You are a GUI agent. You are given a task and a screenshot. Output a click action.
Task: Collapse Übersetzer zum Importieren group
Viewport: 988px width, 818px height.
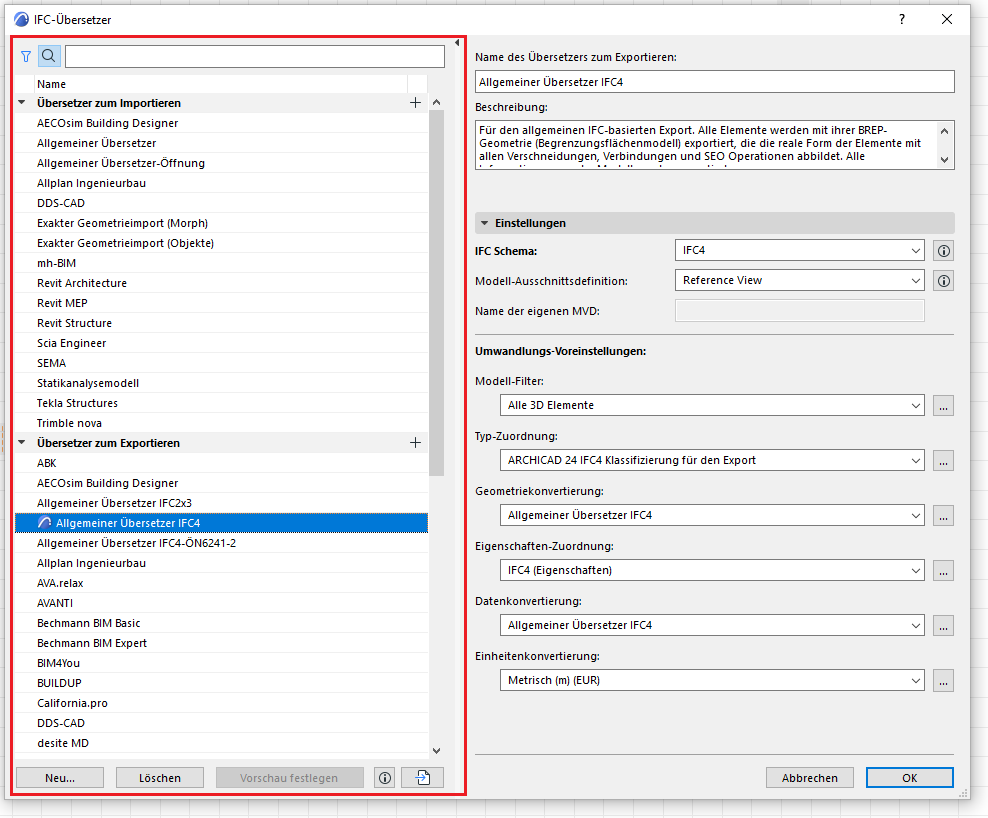22,103
